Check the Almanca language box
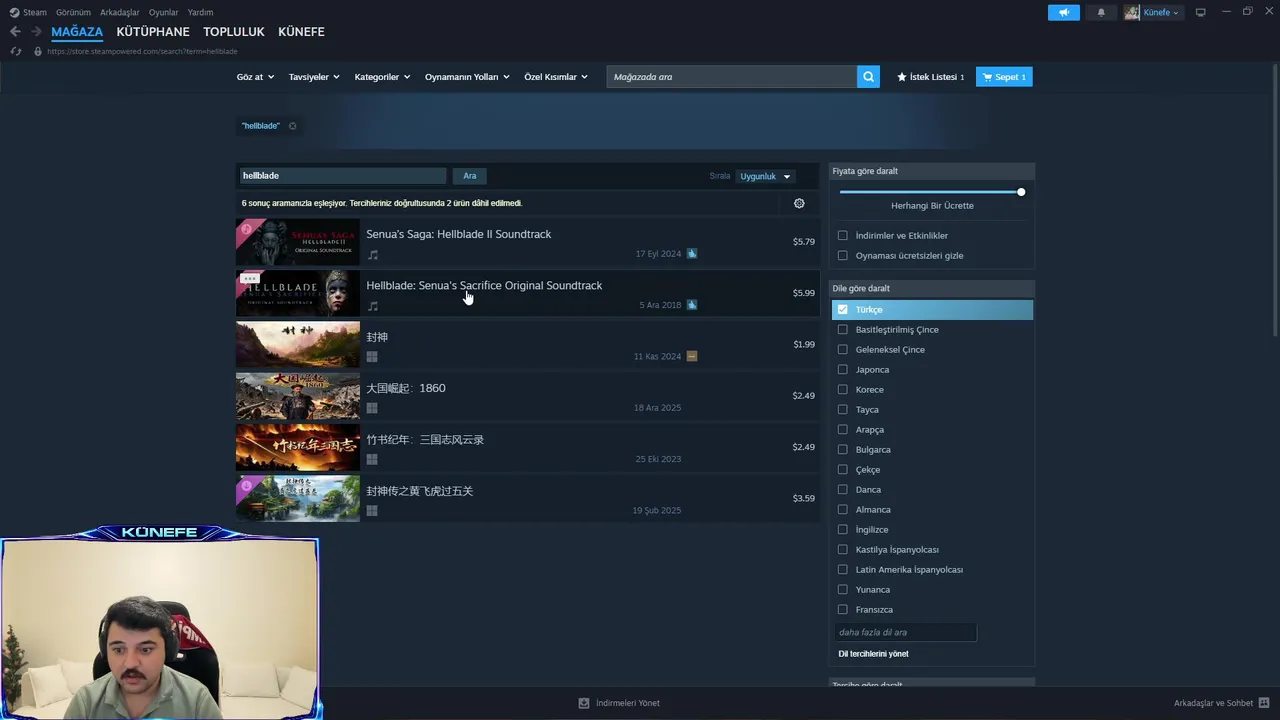 (842, 510)
